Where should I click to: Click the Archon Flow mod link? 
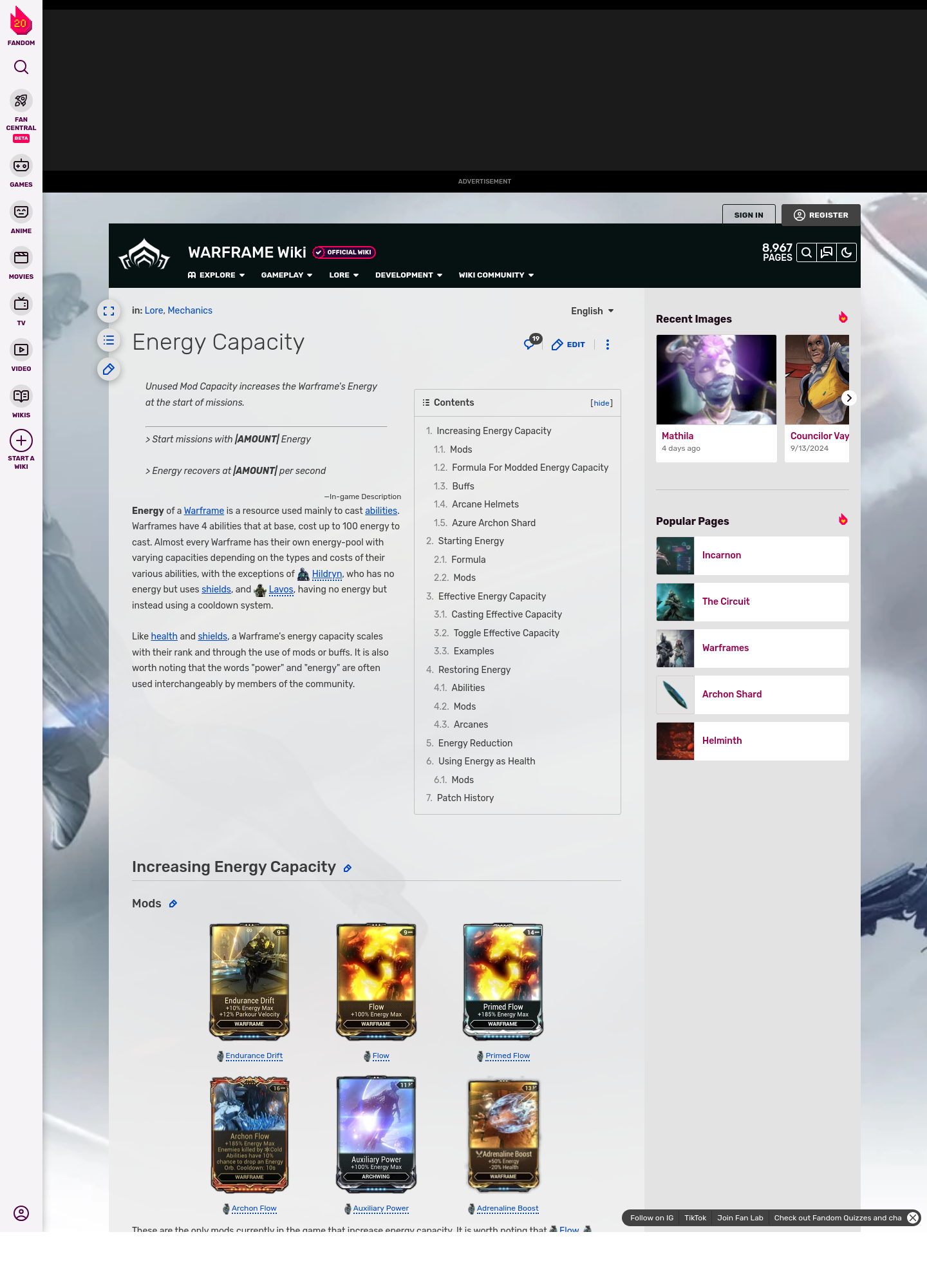(x=254, y=1209)
